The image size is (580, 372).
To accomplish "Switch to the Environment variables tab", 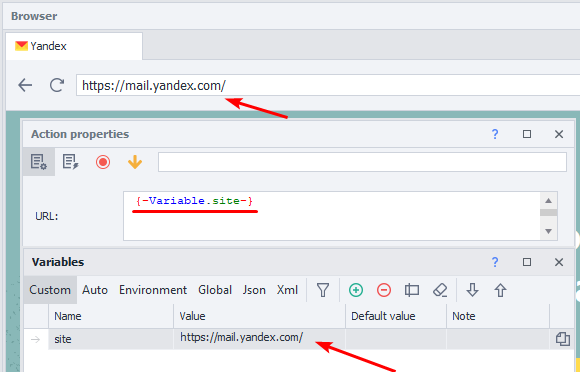I will 153,290.
